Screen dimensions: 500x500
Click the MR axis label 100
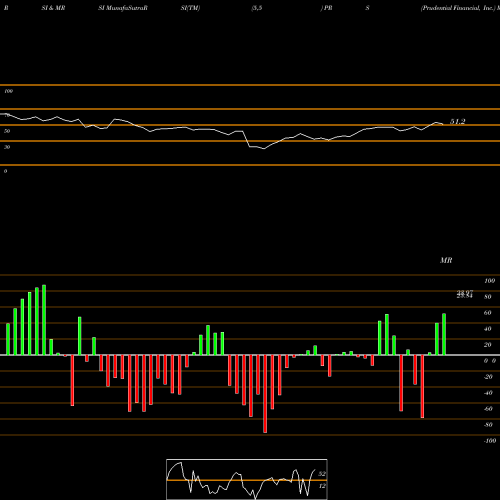490,281
